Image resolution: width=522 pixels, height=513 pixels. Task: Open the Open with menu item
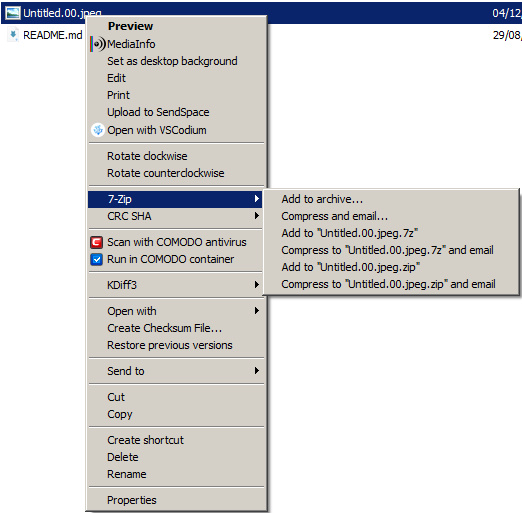(x=175, y=311)
